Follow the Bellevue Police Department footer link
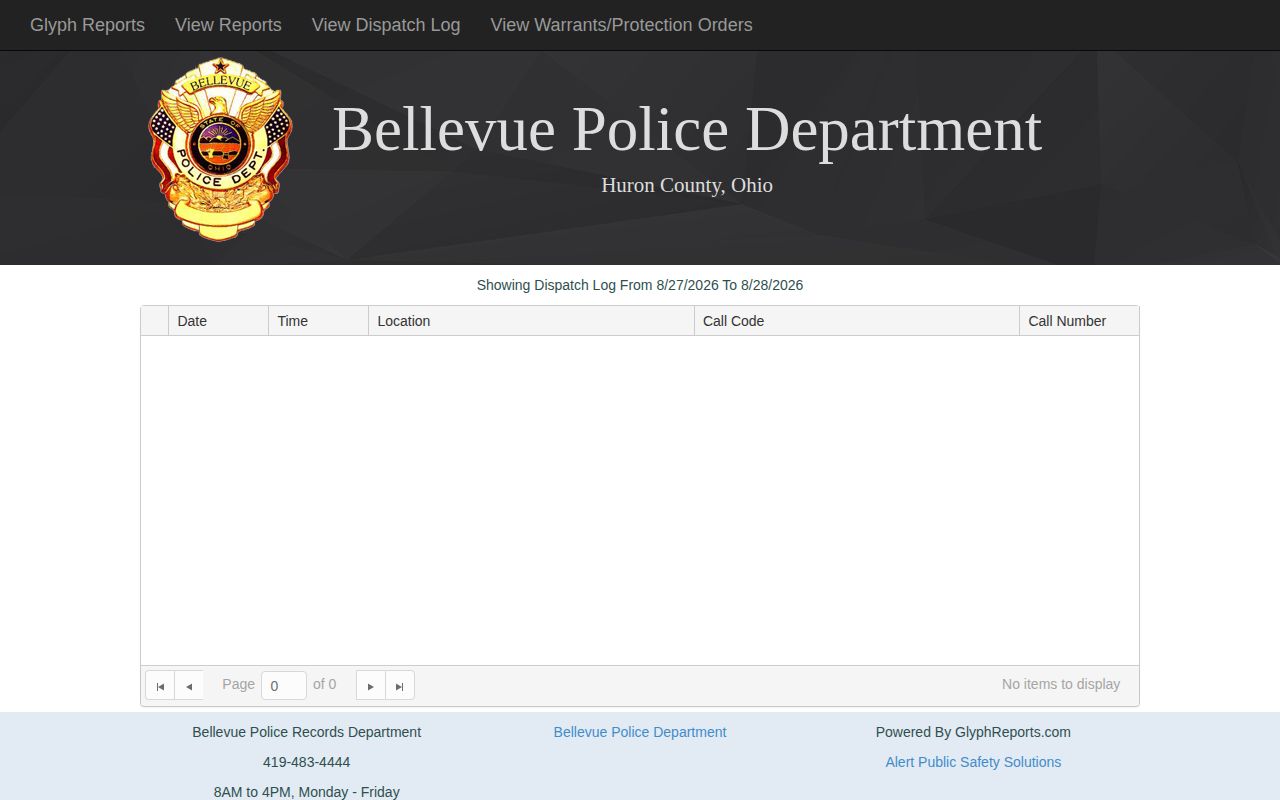1280x800 pixels. [x=640, y=732]
